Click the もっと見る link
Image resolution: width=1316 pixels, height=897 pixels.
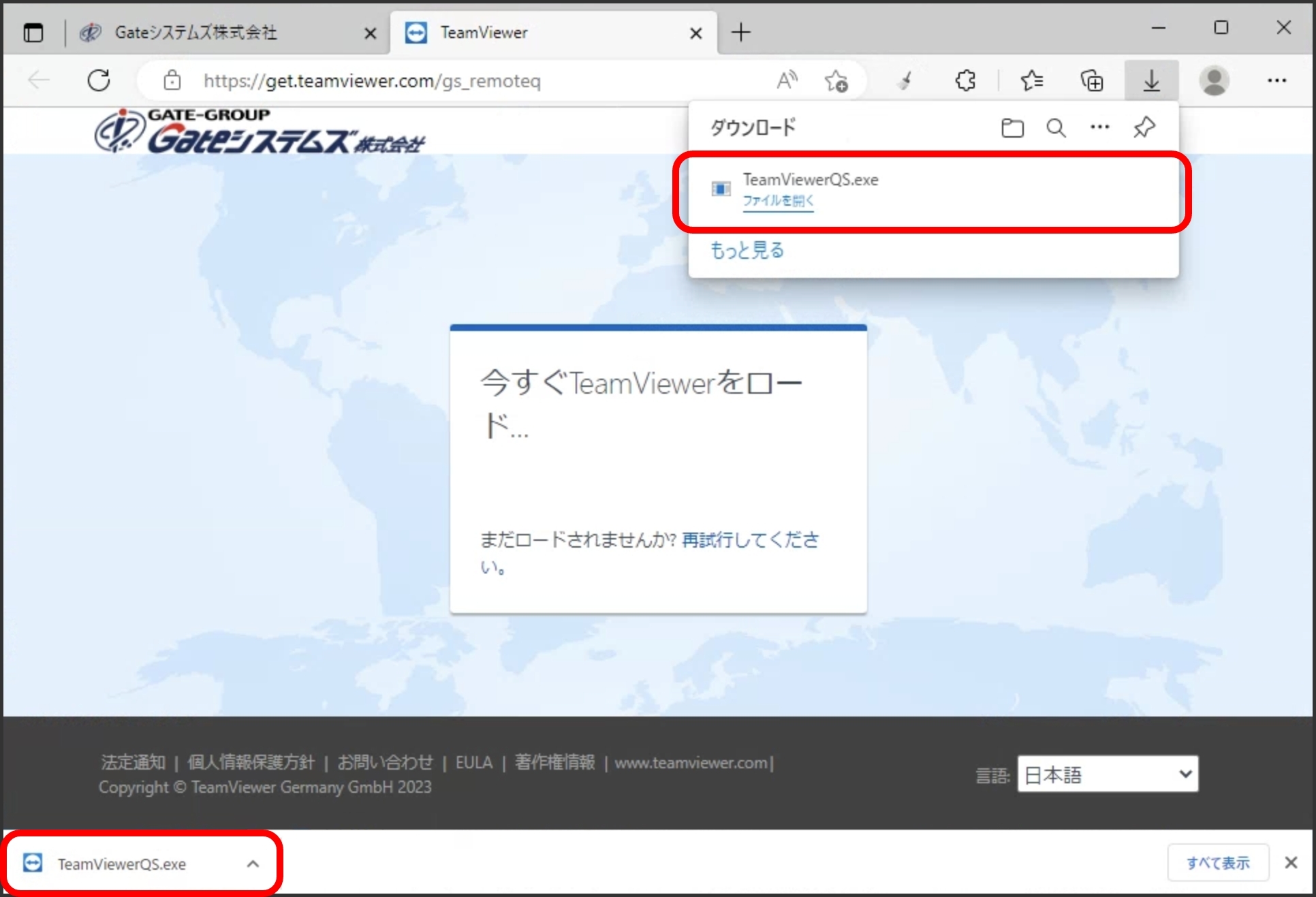747,250
